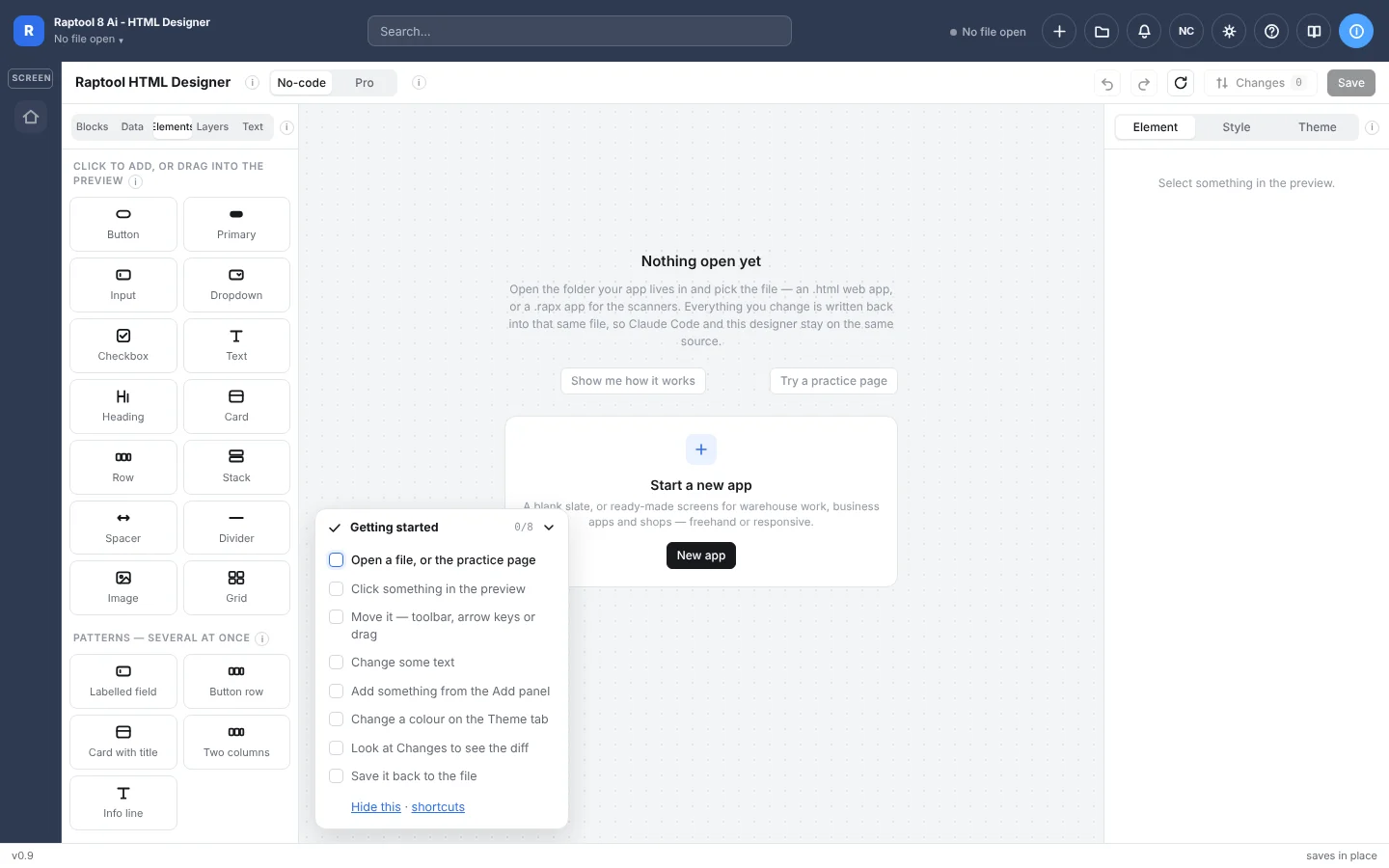This screenshot has width=1389, height=868.
Task: Open the folder icon in top bar
Action: (1102, 31)
